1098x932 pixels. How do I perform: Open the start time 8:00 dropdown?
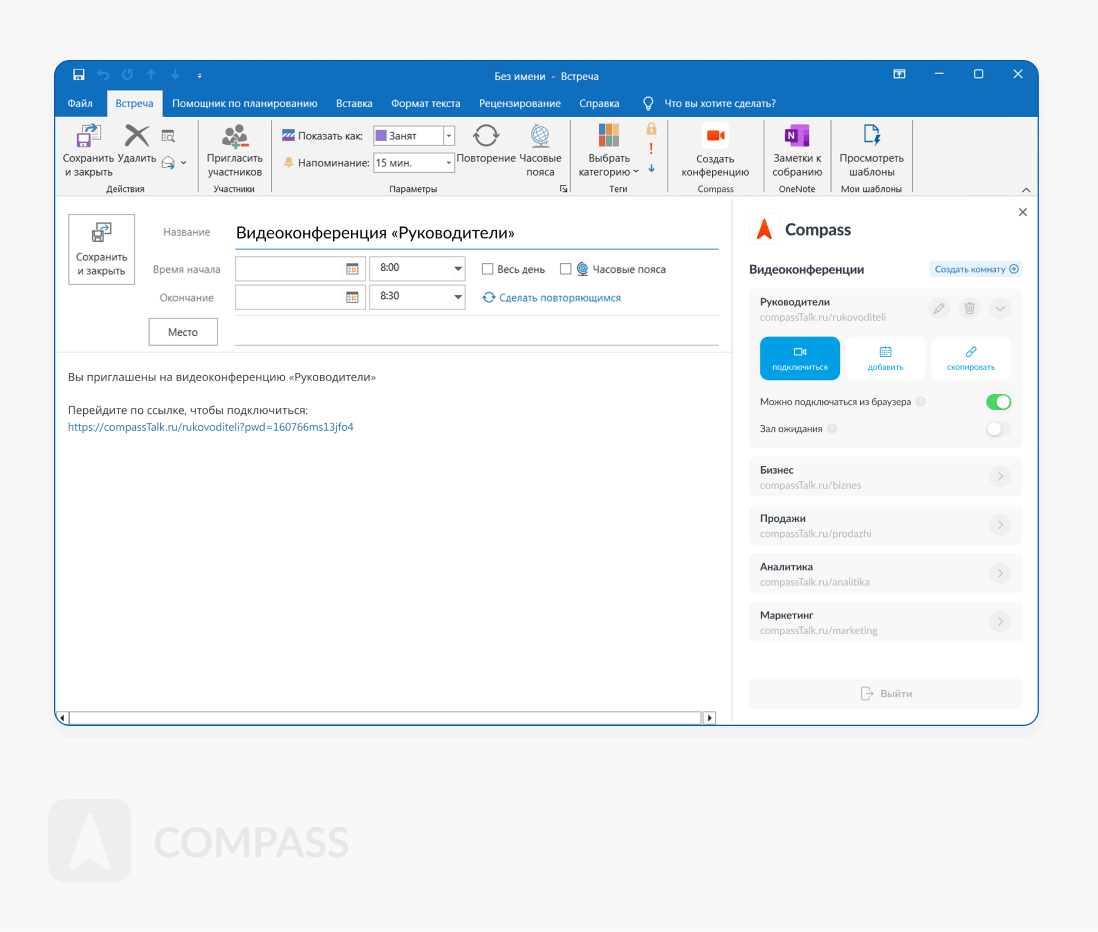(x=458, y=269)
